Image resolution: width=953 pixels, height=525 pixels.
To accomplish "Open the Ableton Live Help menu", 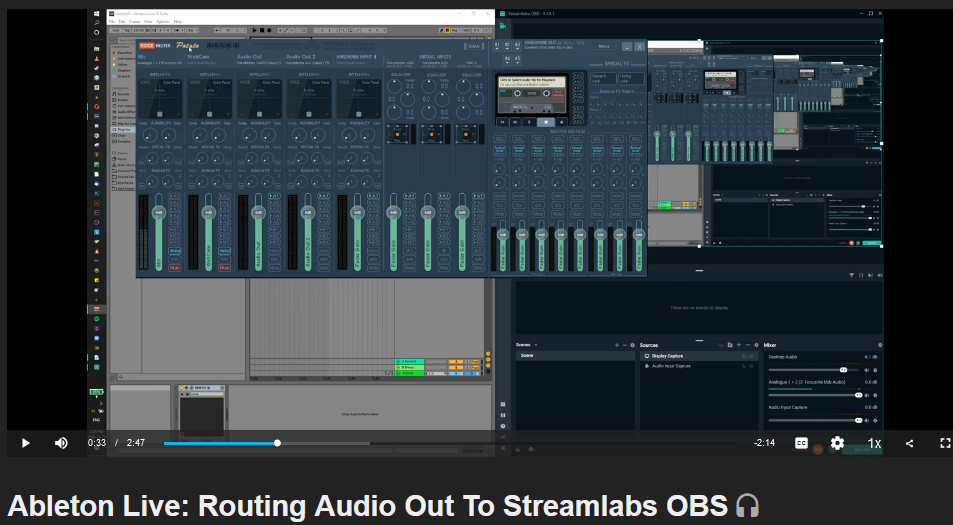I will [178, 21].
